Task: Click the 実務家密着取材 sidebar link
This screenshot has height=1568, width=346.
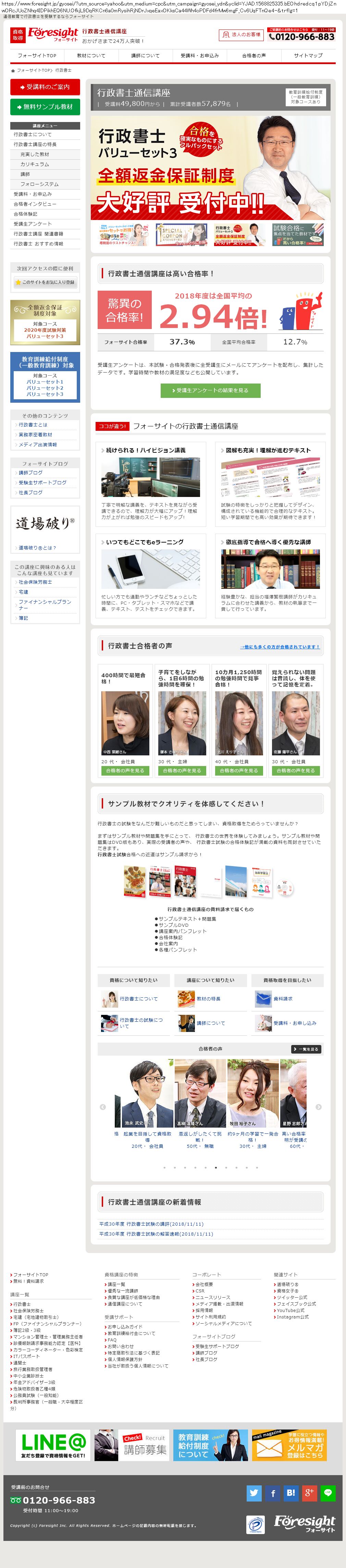Action: (x=35, y=435)
